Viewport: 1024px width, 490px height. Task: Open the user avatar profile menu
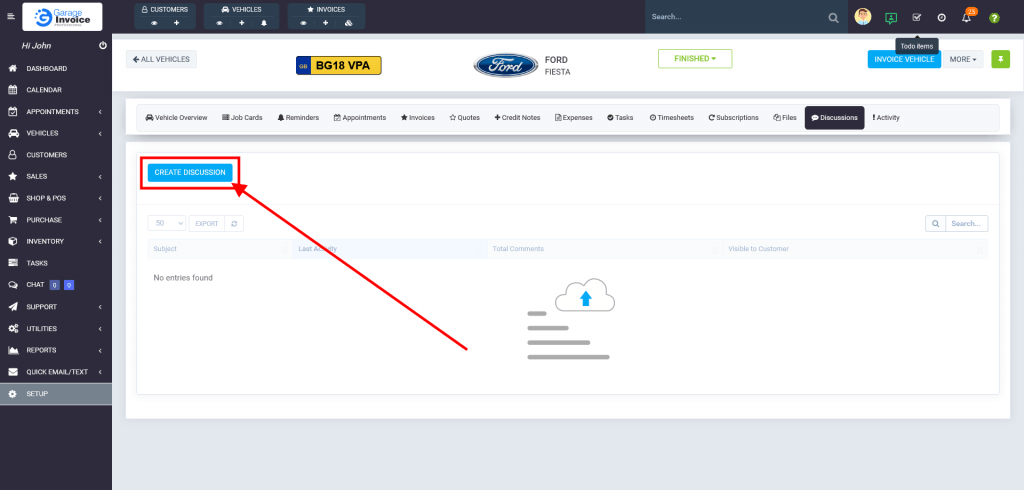tap(863, 17)
